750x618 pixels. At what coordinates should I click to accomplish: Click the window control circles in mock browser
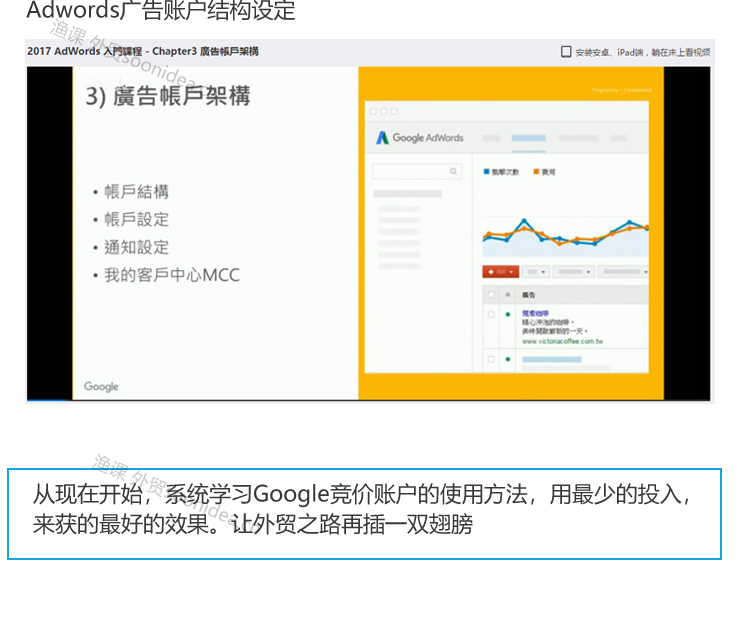(x=383, y=111)
